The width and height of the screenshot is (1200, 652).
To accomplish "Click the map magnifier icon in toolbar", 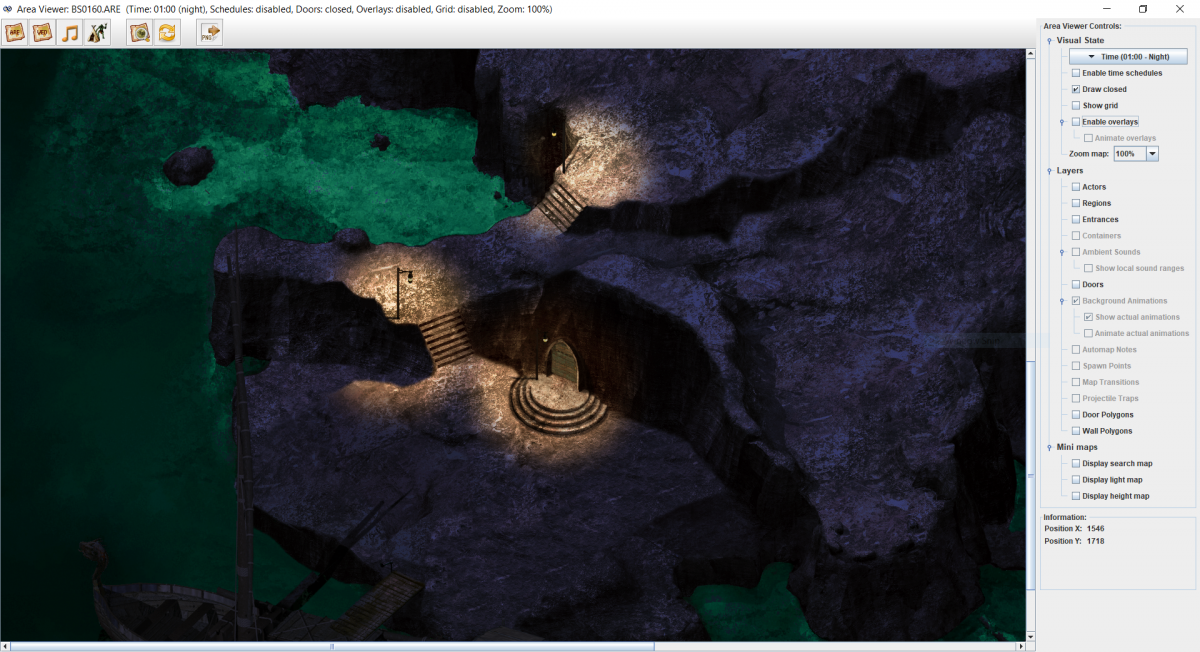I will coord(139,33).
